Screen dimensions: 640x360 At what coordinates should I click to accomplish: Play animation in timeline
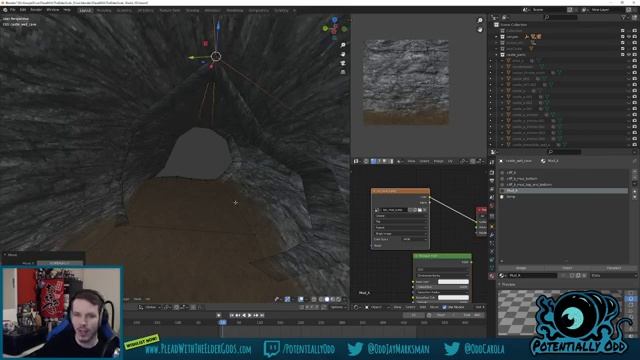click(x=250, y=315)
